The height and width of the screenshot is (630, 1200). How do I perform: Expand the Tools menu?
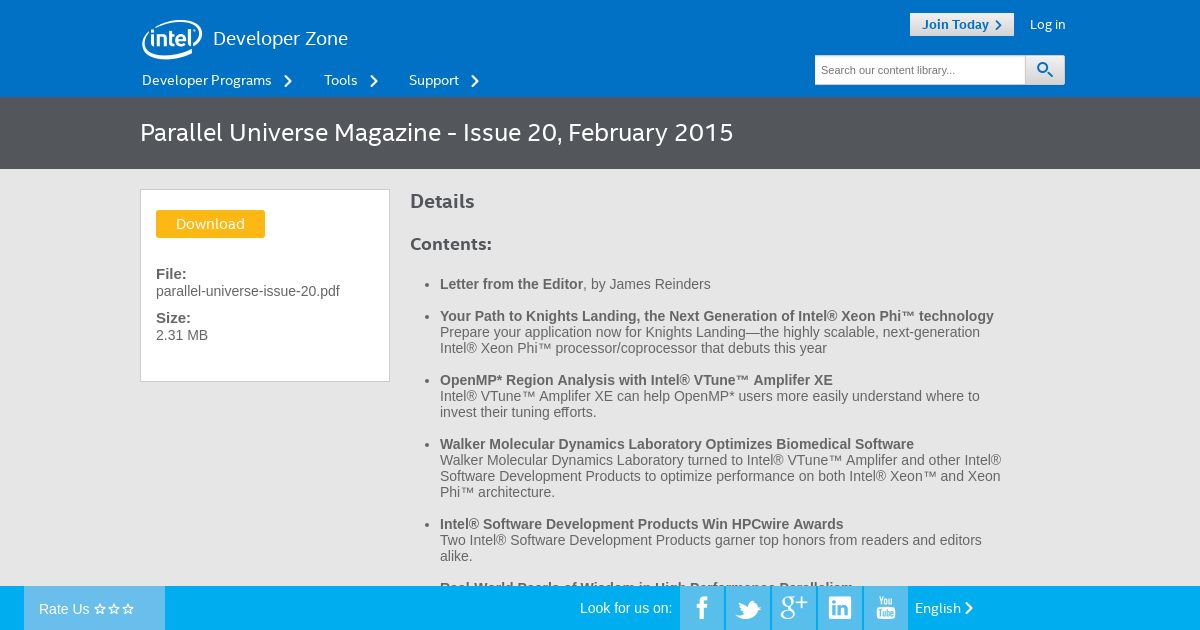pyautogui.click(x=351, y=80)
